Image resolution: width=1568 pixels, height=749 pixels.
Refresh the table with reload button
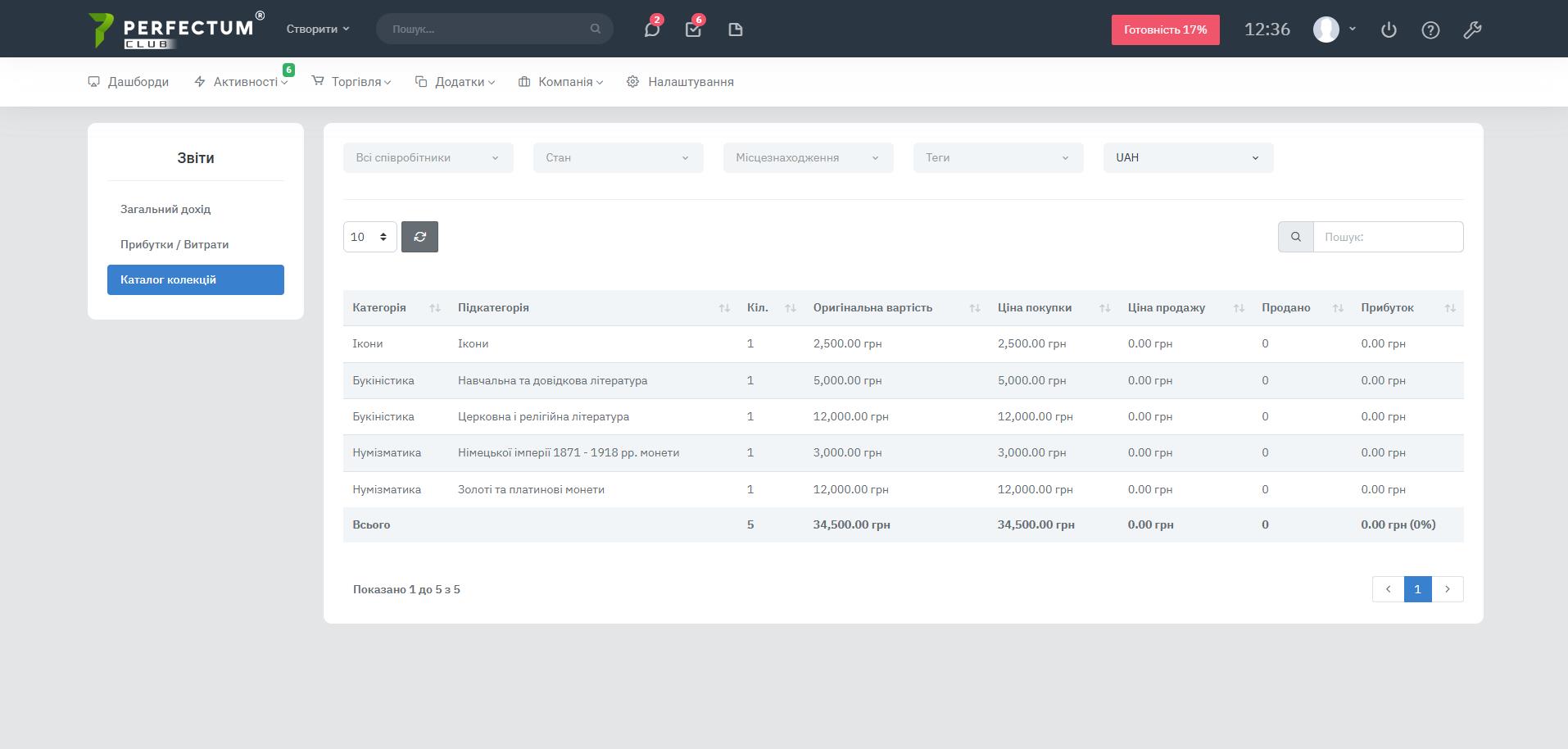pyautogui.click(x=419, y=237)
